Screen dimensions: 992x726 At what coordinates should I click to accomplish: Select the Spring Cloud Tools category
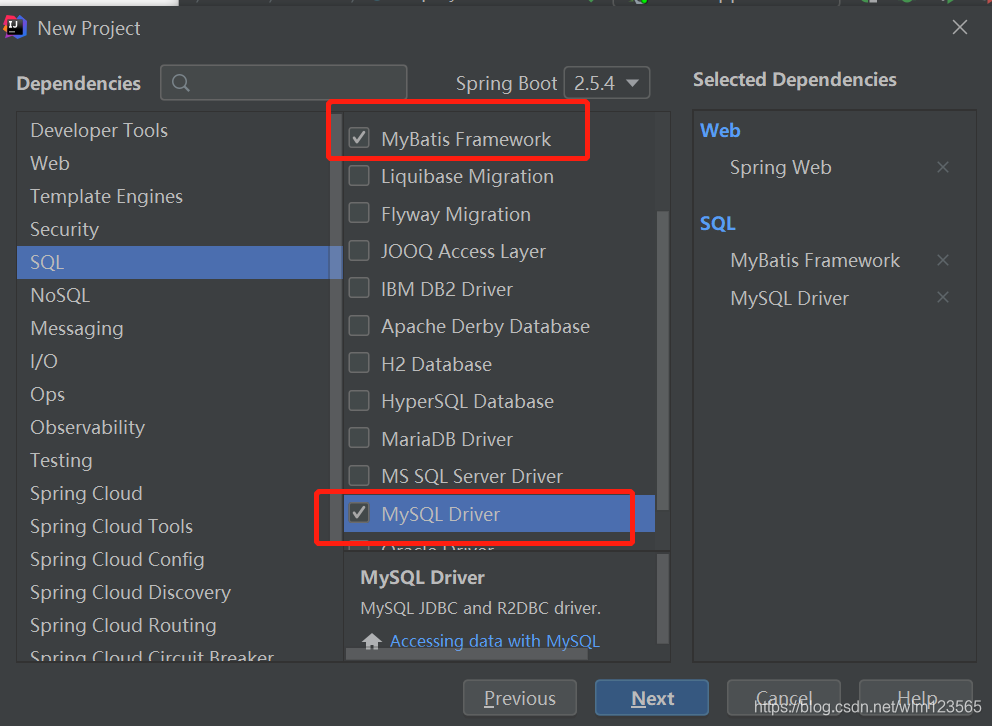[x=180, y=526]
